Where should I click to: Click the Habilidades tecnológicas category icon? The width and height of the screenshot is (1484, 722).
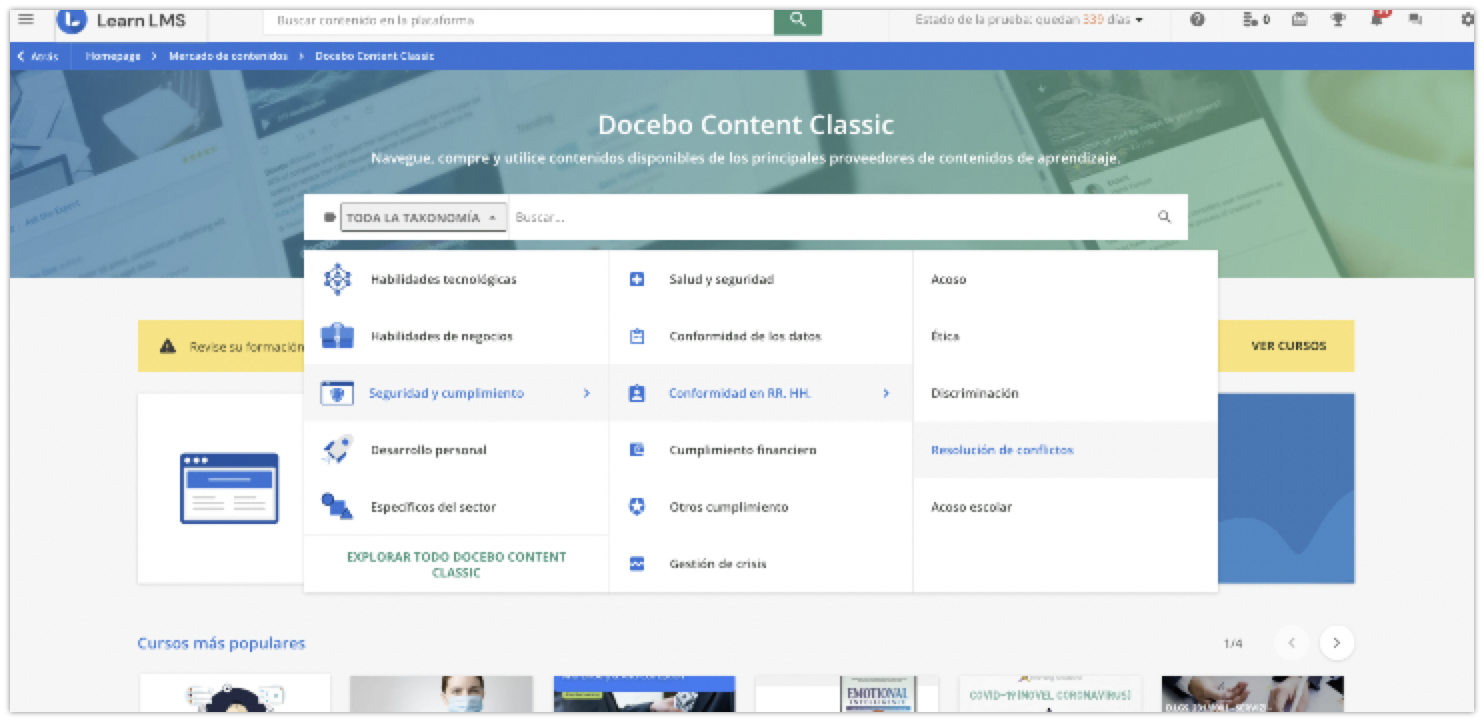click(337, 279)
